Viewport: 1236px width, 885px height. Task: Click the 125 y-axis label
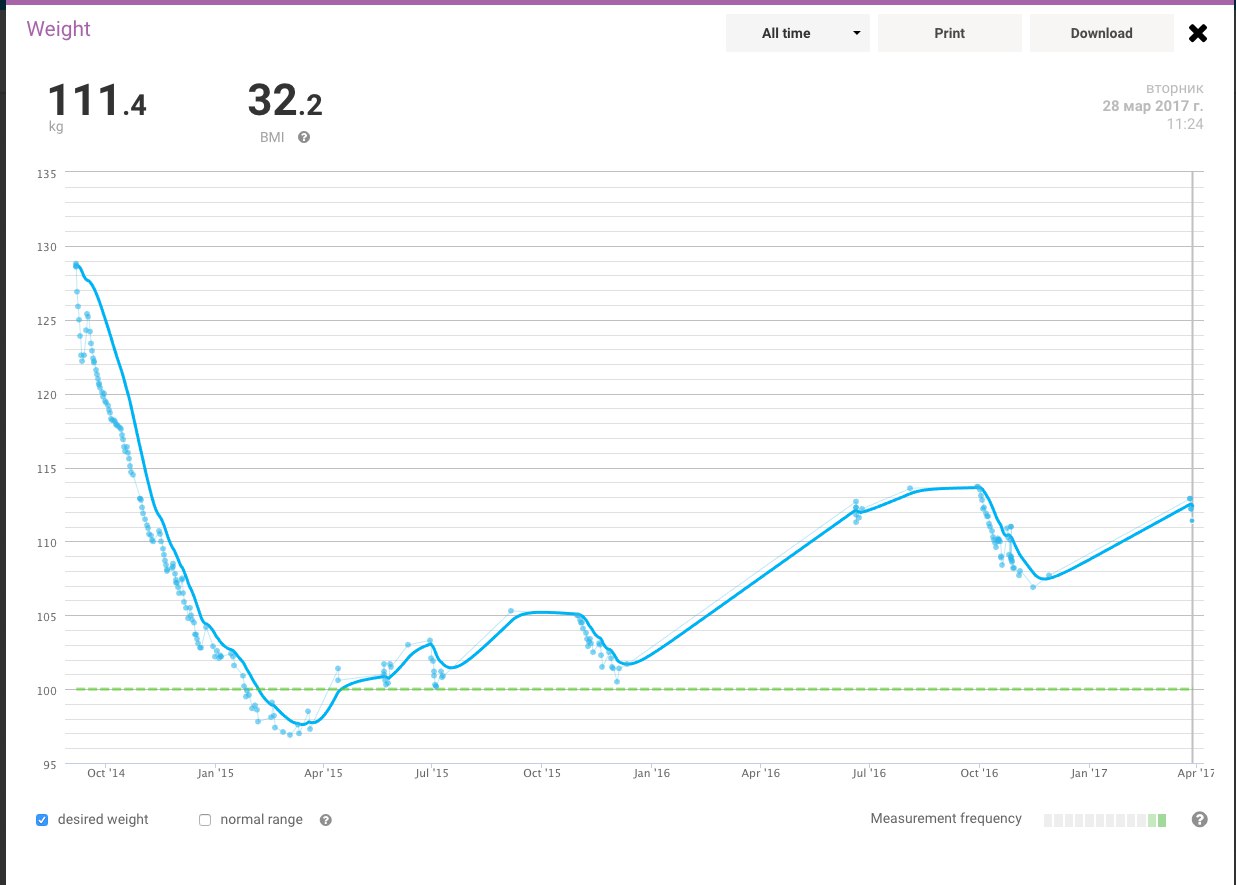[49, 321]
